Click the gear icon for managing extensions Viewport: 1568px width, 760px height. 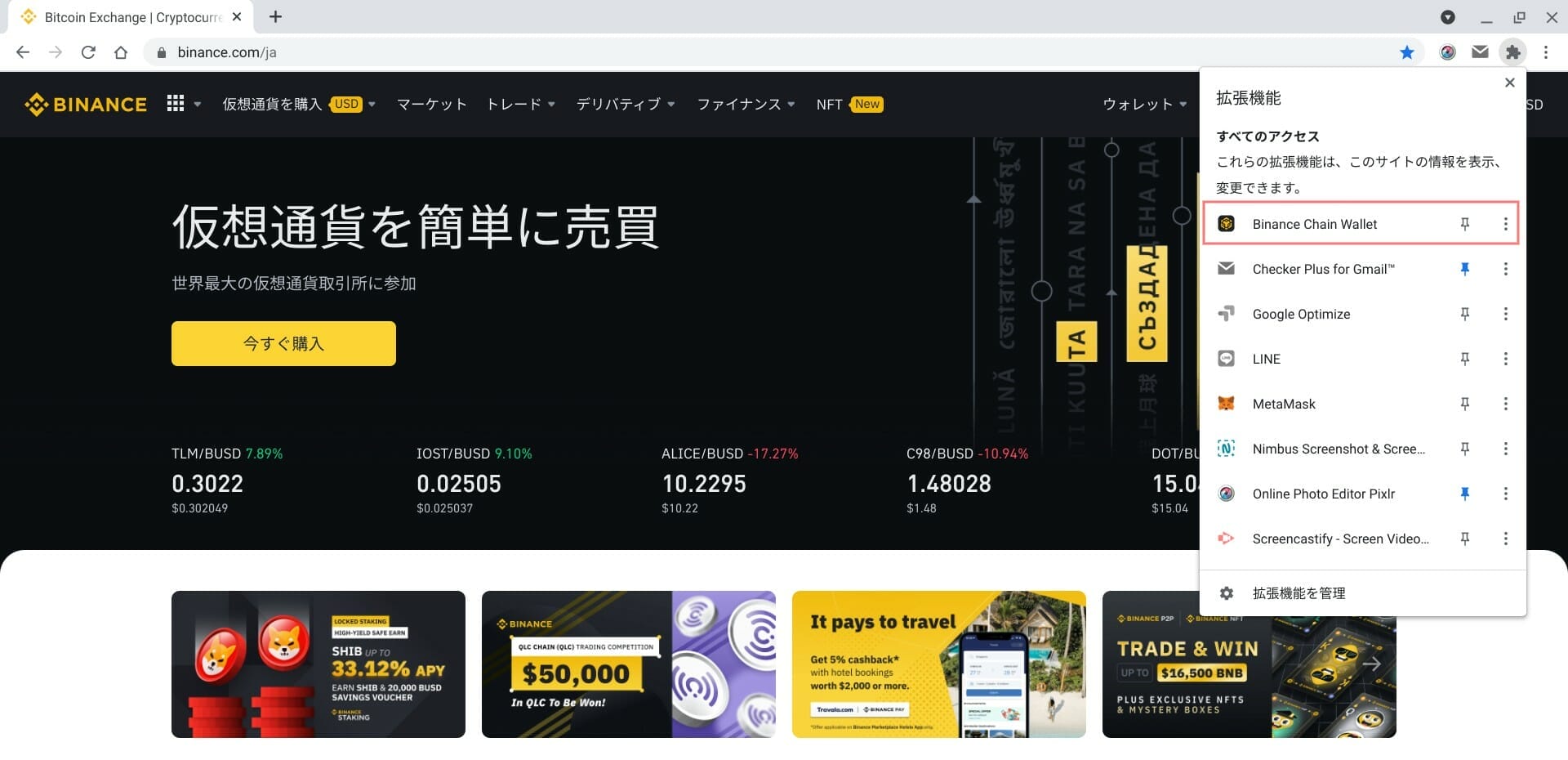[x=1226, y=593]
